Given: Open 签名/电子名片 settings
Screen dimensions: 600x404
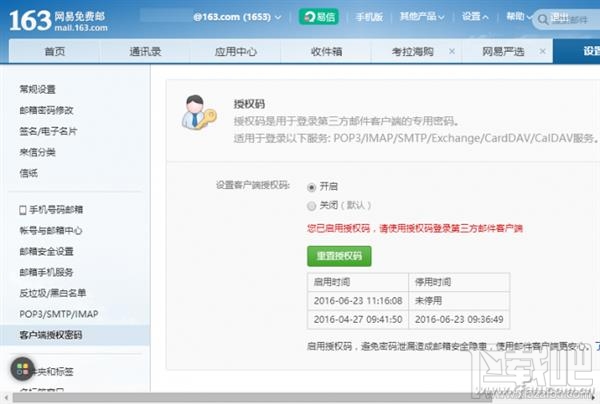Looking at the screenshot, I should (x=48, y=131).
